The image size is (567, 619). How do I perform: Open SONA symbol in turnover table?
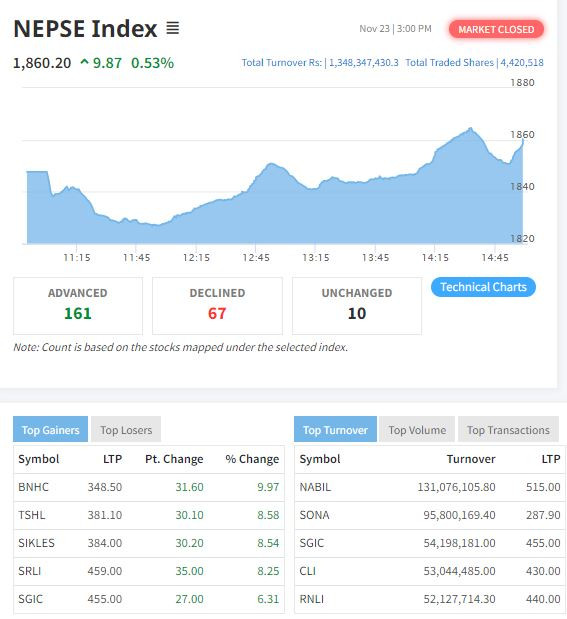(314, 515)
